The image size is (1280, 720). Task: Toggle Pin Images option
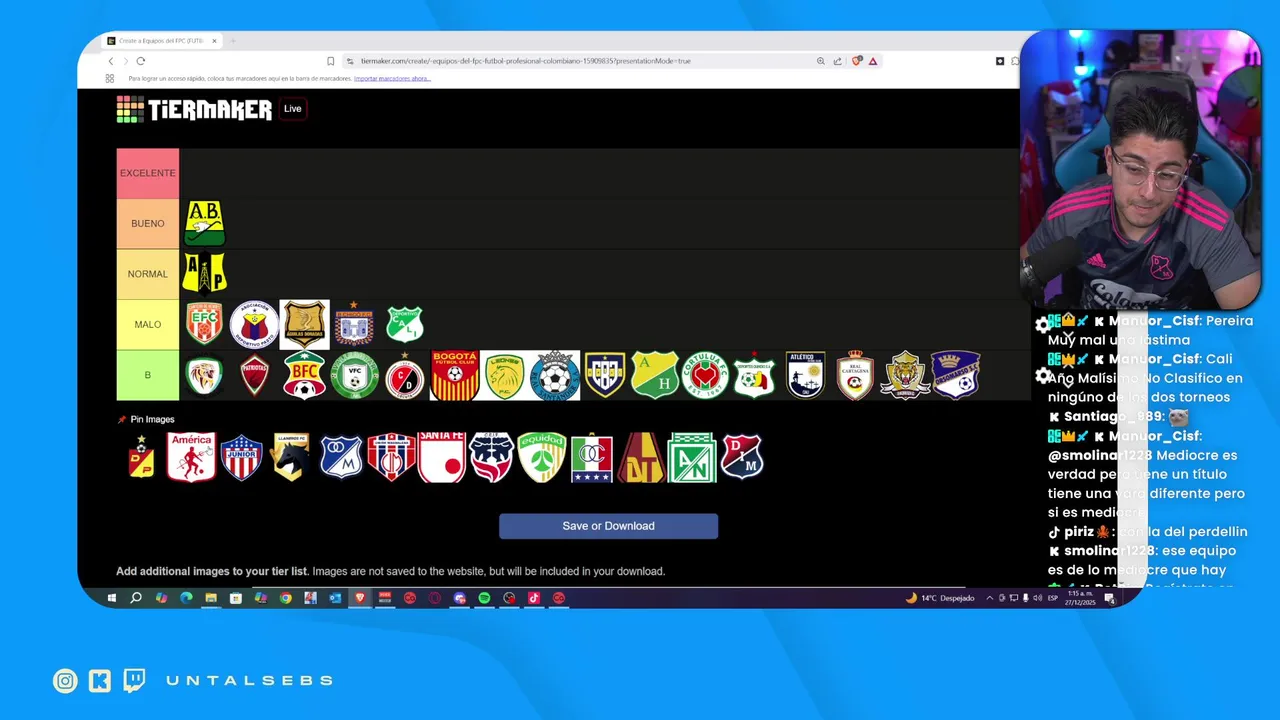tap(146, 419)
